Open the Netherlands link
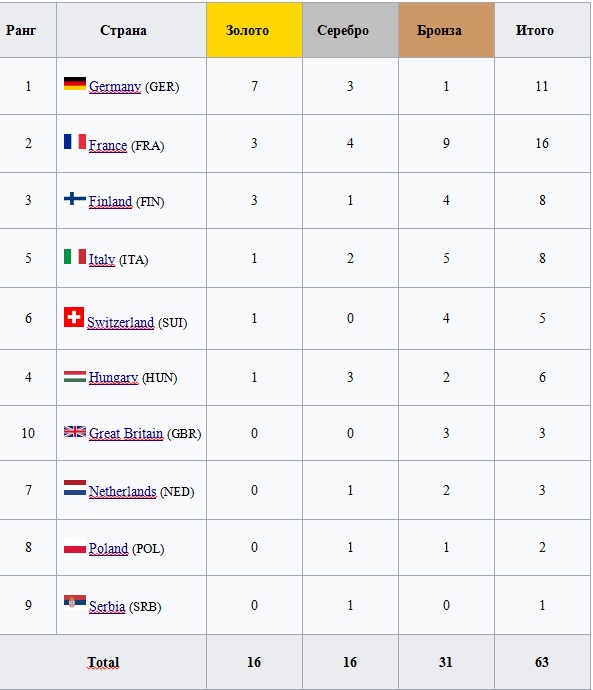The image size is (593, 690). click(x=122, y=491)
